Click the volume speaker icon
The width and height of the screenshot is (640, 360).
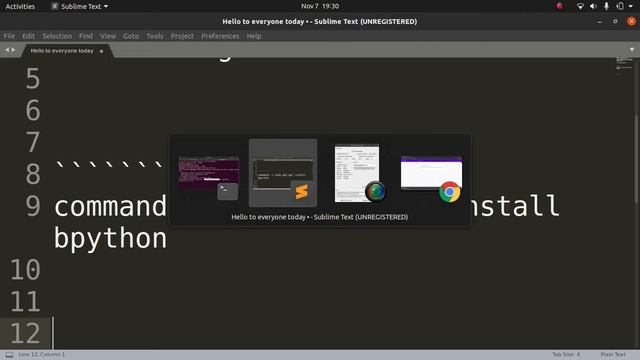click(593, 6)
